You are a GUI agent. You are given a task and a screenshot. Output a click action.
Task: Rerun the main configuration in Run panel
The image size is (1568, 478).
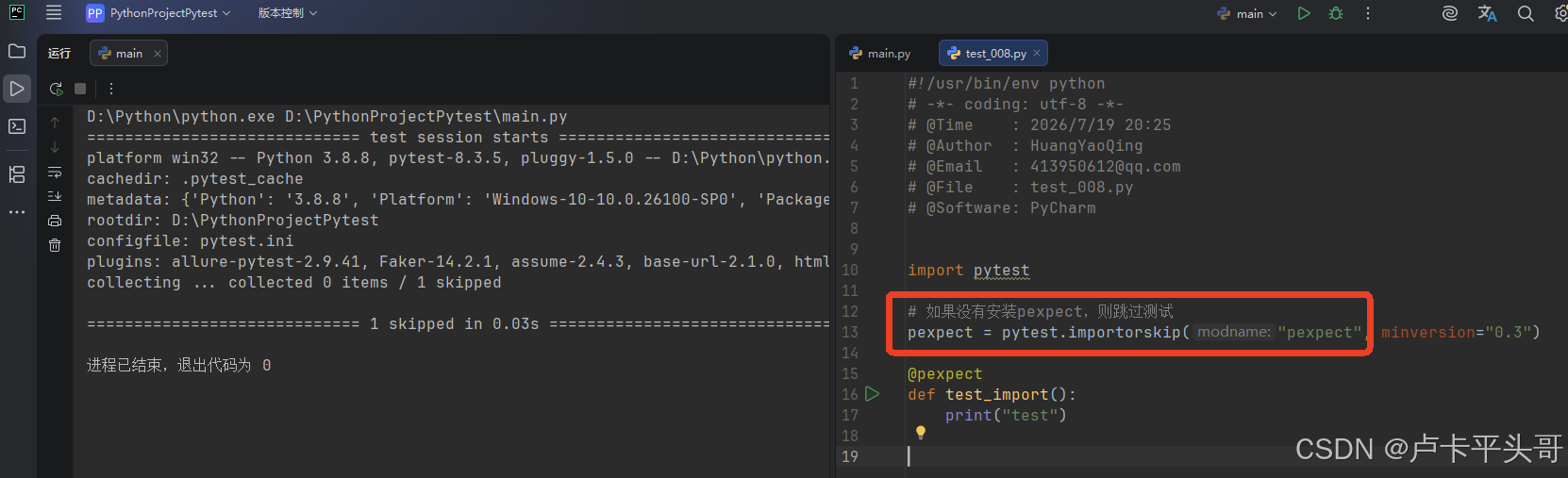click(x=56, y=89)
